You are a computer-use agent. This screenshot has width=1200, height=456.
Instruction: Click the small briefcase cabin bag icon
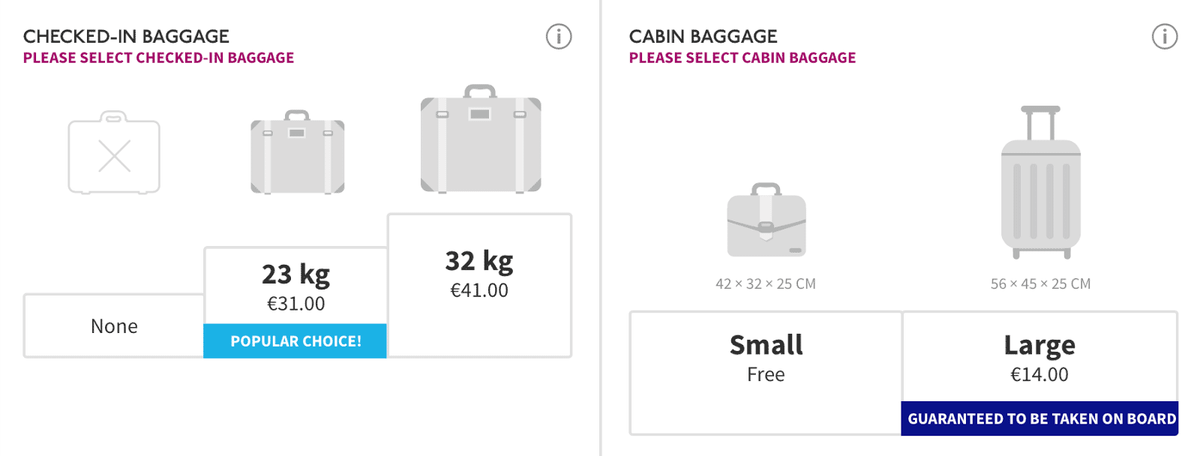coord(766,221)
